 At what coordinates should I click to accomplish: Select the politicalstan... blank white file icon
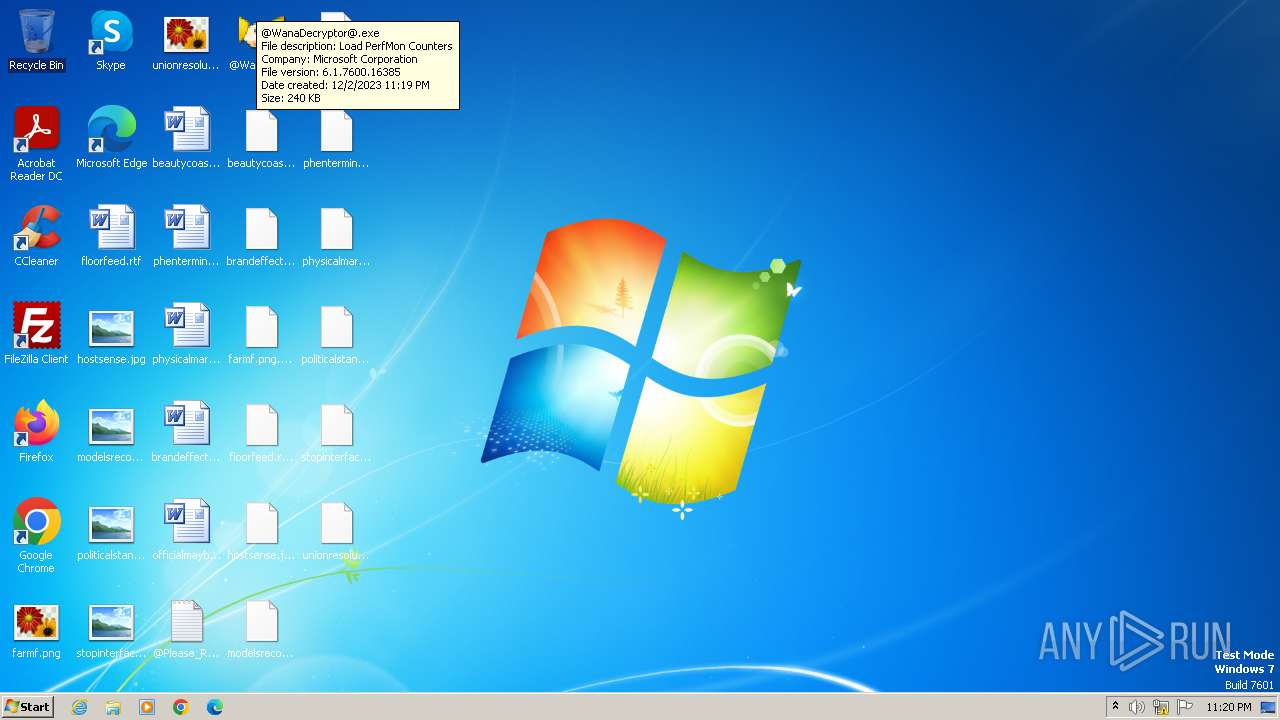coord(336,333)
